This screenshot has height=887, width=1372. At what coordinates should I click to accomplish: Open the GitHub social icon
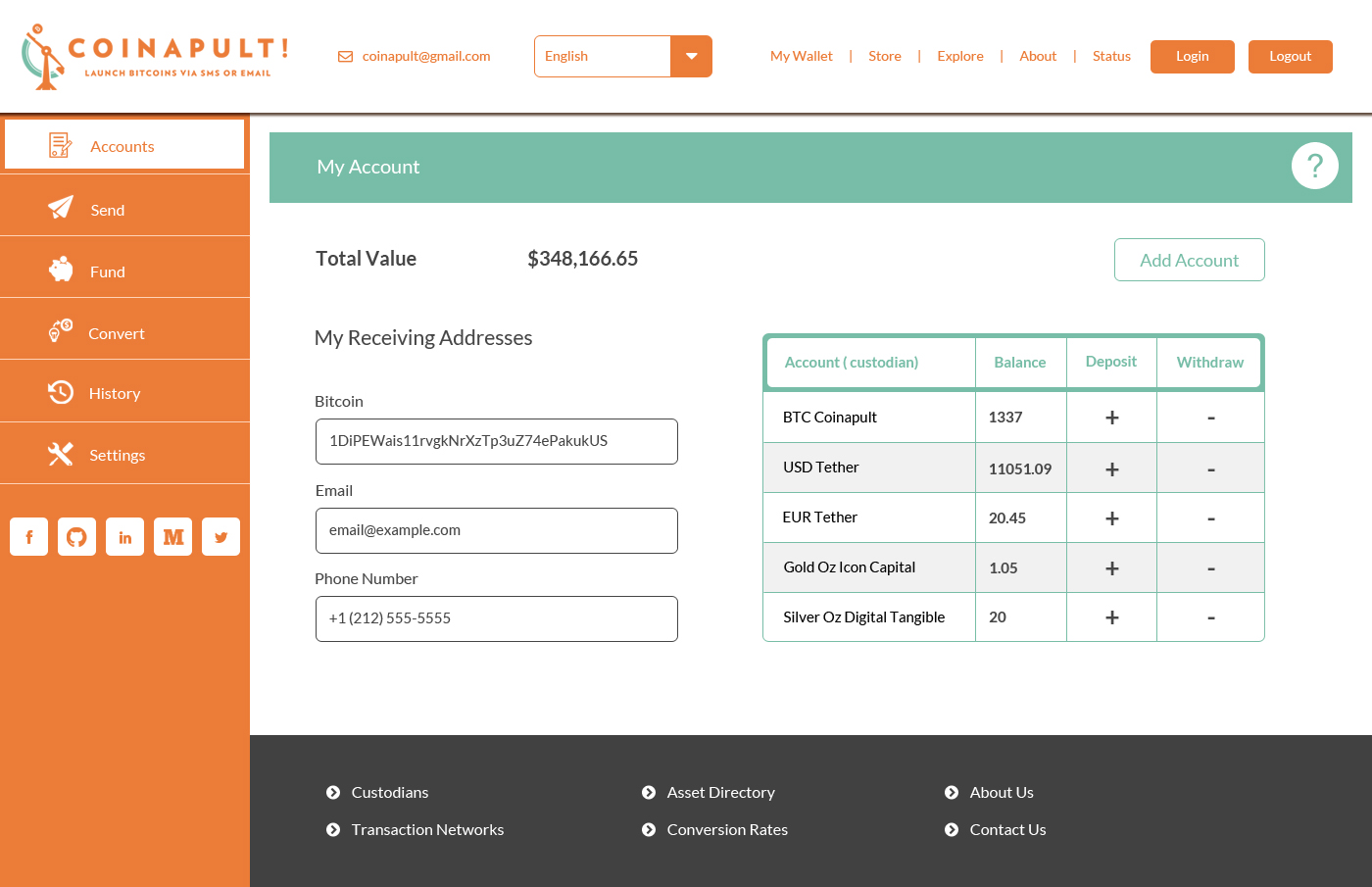click(x=76, y=537)
